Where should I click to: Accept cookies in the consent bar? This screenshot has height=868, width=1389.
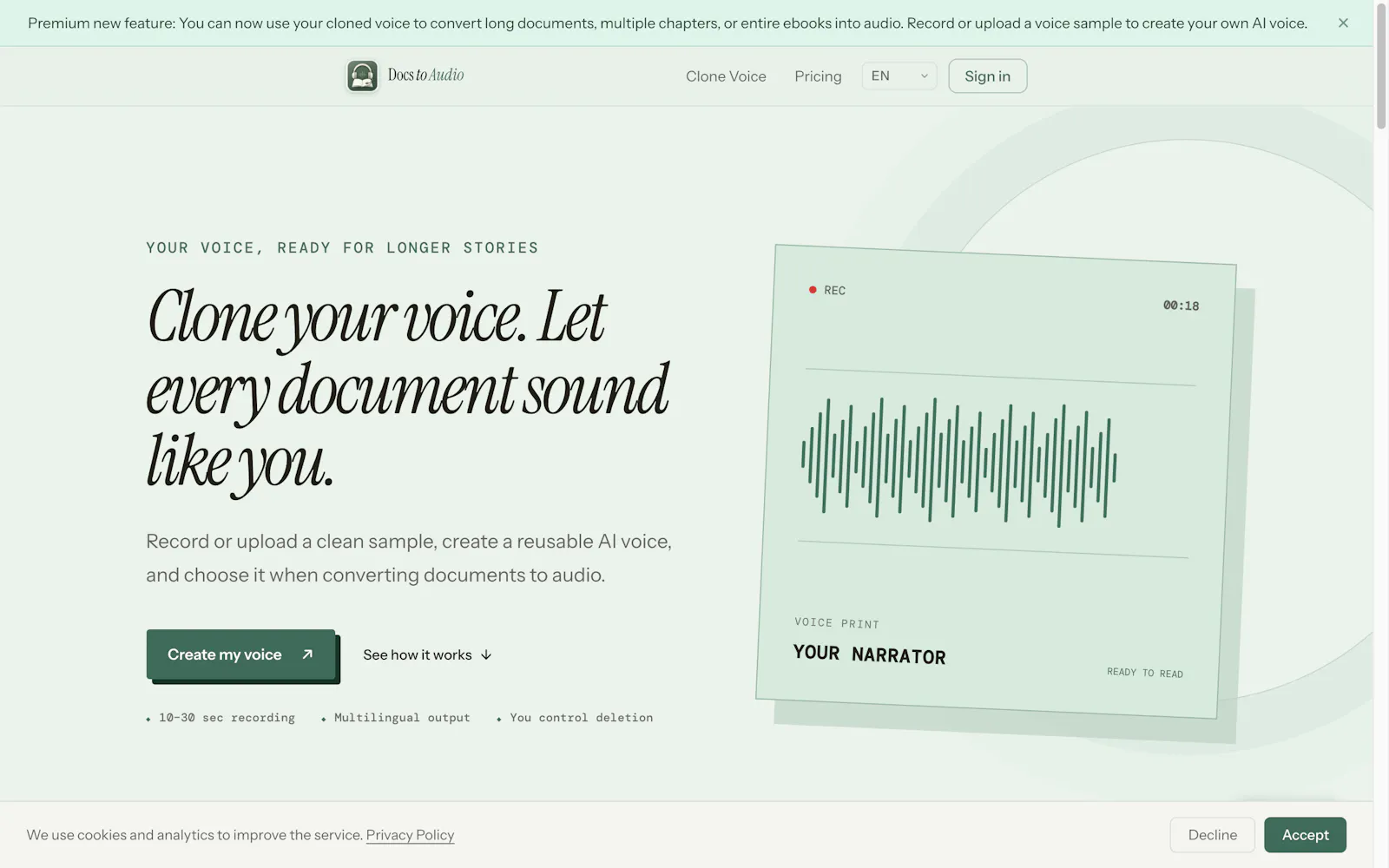1305,835
